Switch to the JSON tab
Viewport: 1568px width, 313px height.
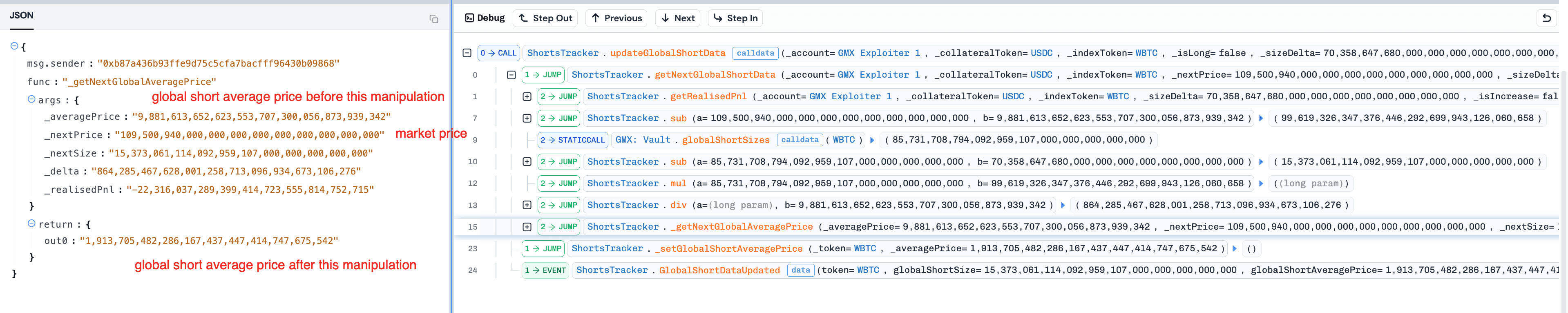click(21, 15)
